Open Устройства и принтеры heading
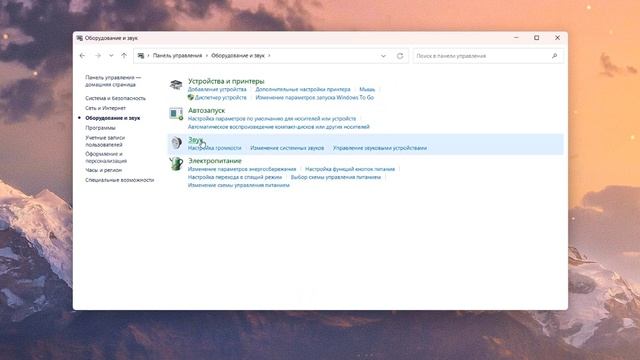This screenshot has width=640, height=360. tap(226, 81)
